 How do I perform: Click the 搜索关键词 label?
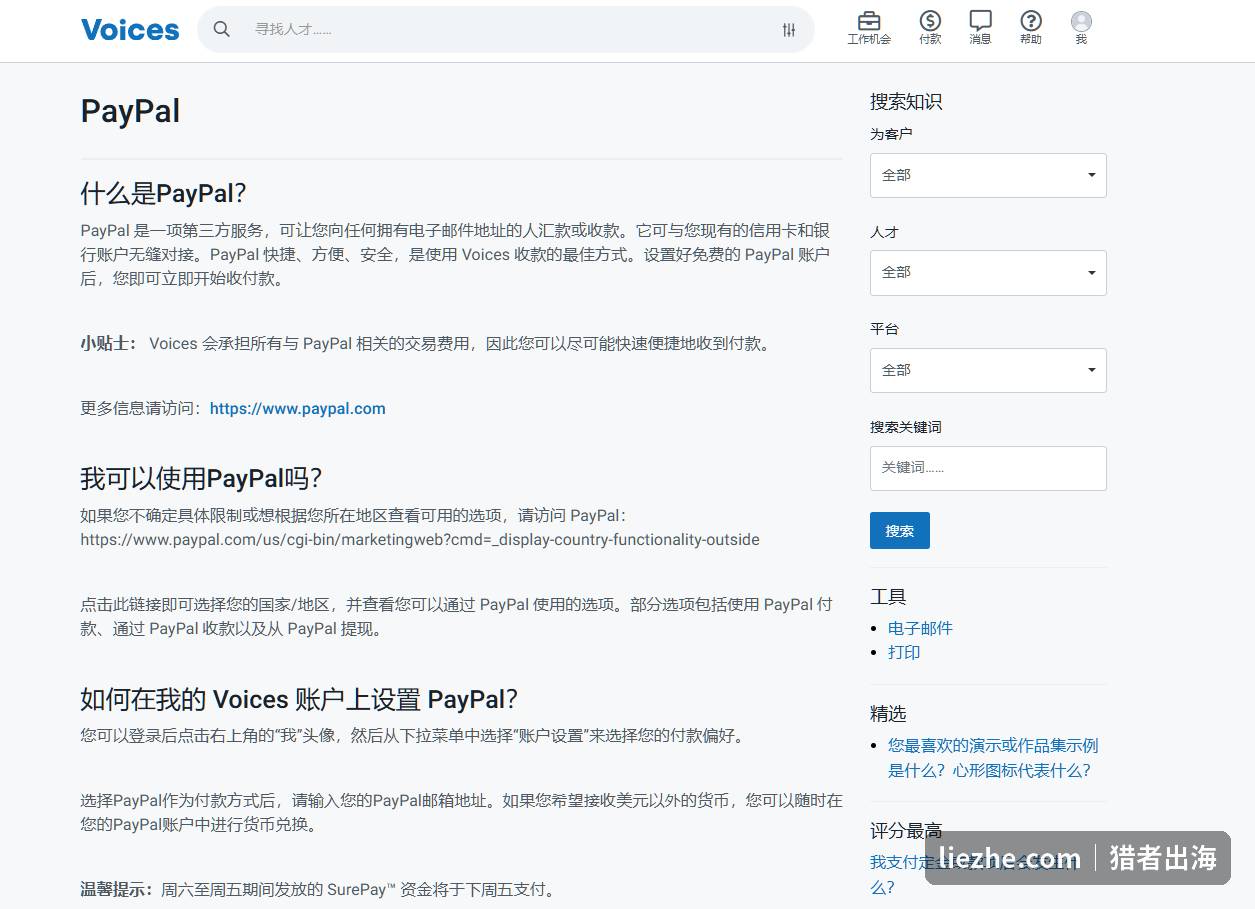[x=906, y=427]
